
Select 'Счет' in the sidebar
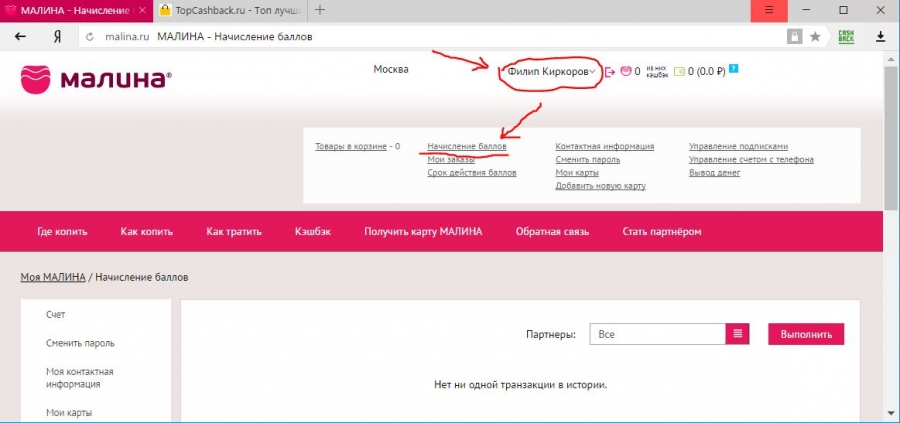click(56, 315)
